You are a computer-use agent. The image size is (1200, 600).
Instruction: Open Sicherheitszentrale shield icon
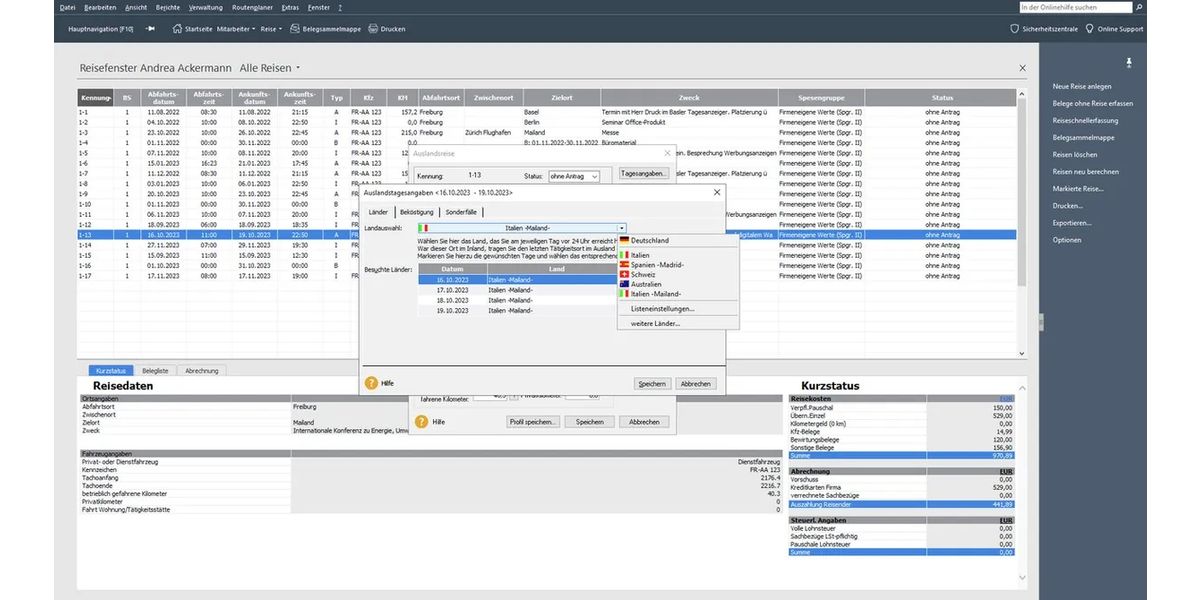(1015, 29)
